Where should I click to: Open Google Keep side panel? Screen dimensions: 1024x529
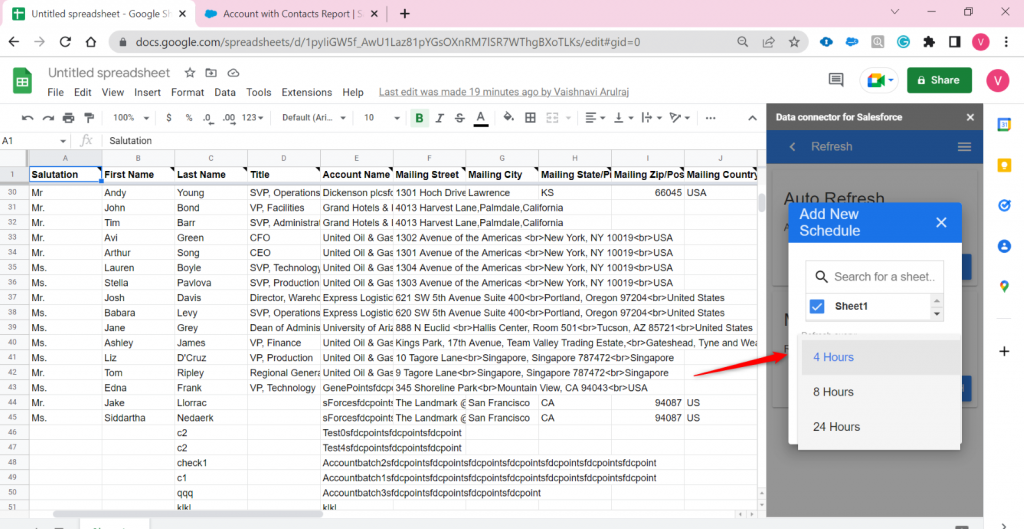1004,166
